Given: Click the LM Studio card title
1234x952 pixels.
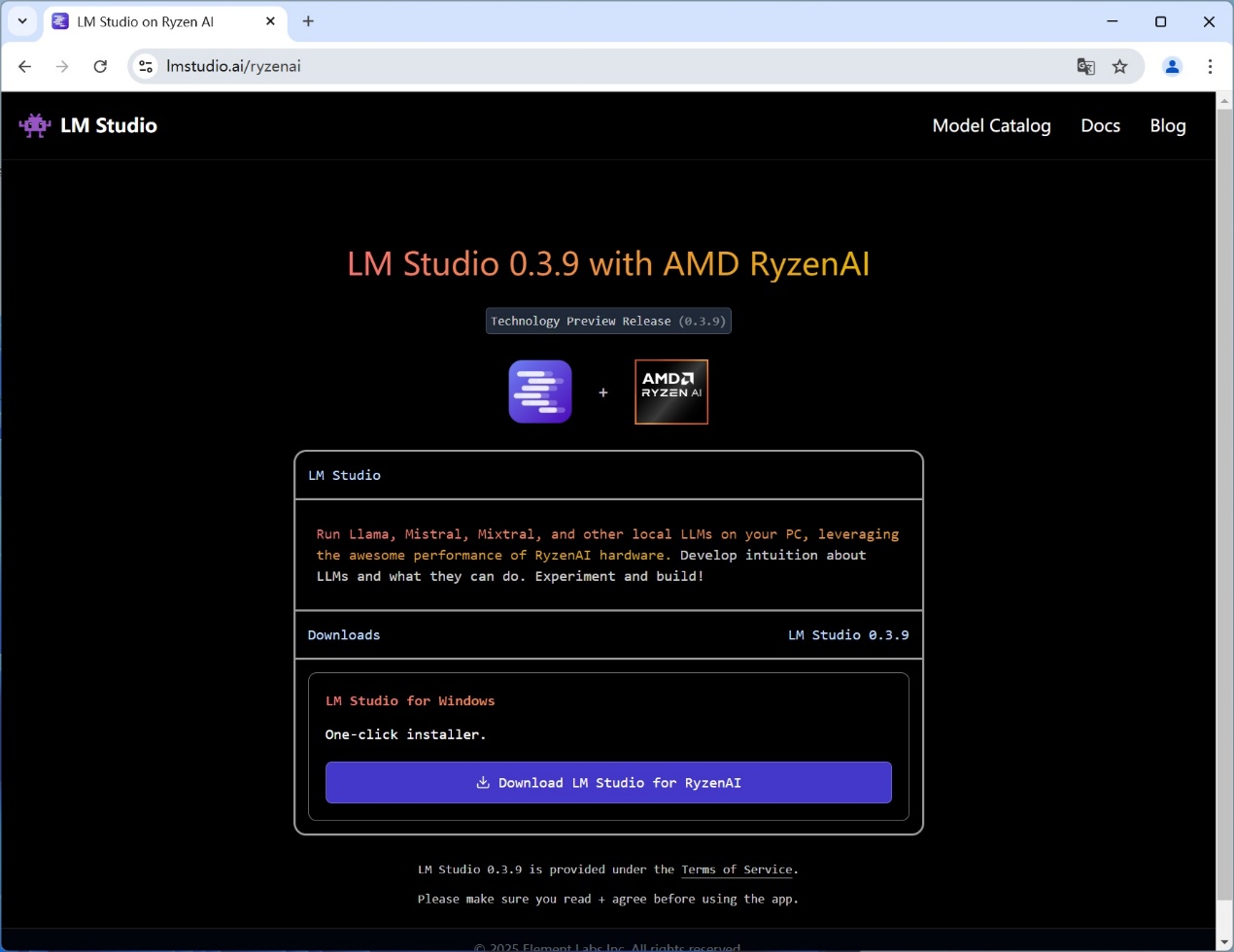Looking at the screenshot, I should click(344, 475).
